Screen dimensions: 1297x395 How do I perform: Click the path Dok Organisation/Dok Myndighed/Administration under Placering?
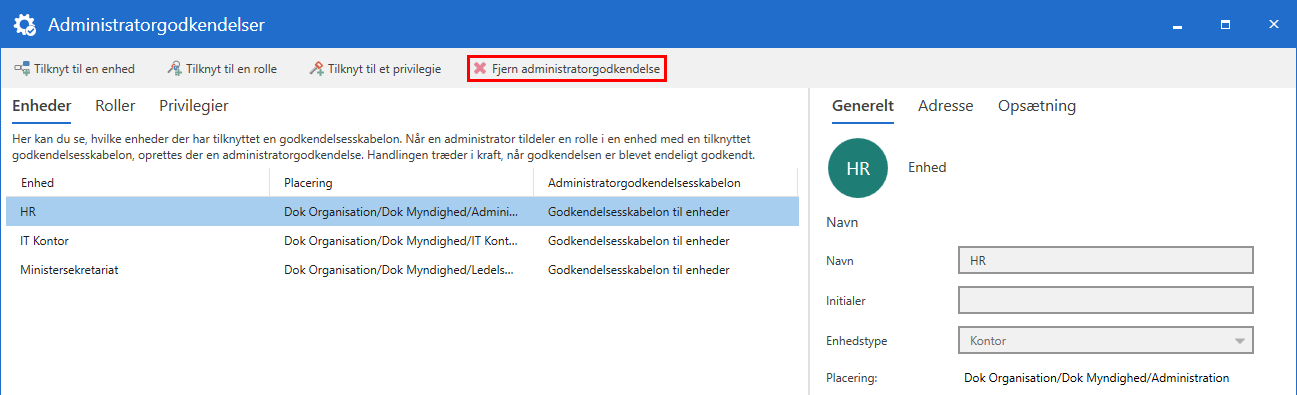pyautogui.click(x=1096, y=378)
